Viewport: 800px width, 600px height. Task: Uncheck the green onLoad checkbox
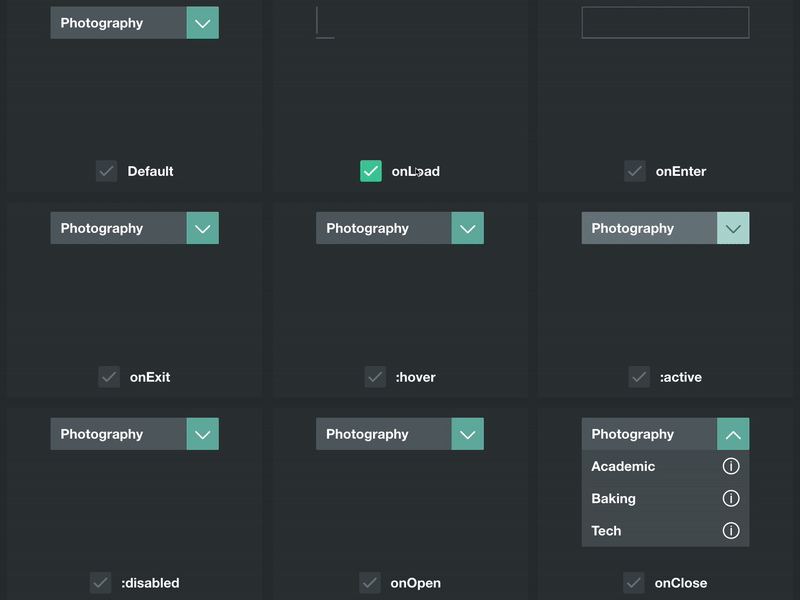tap(371, 171)
